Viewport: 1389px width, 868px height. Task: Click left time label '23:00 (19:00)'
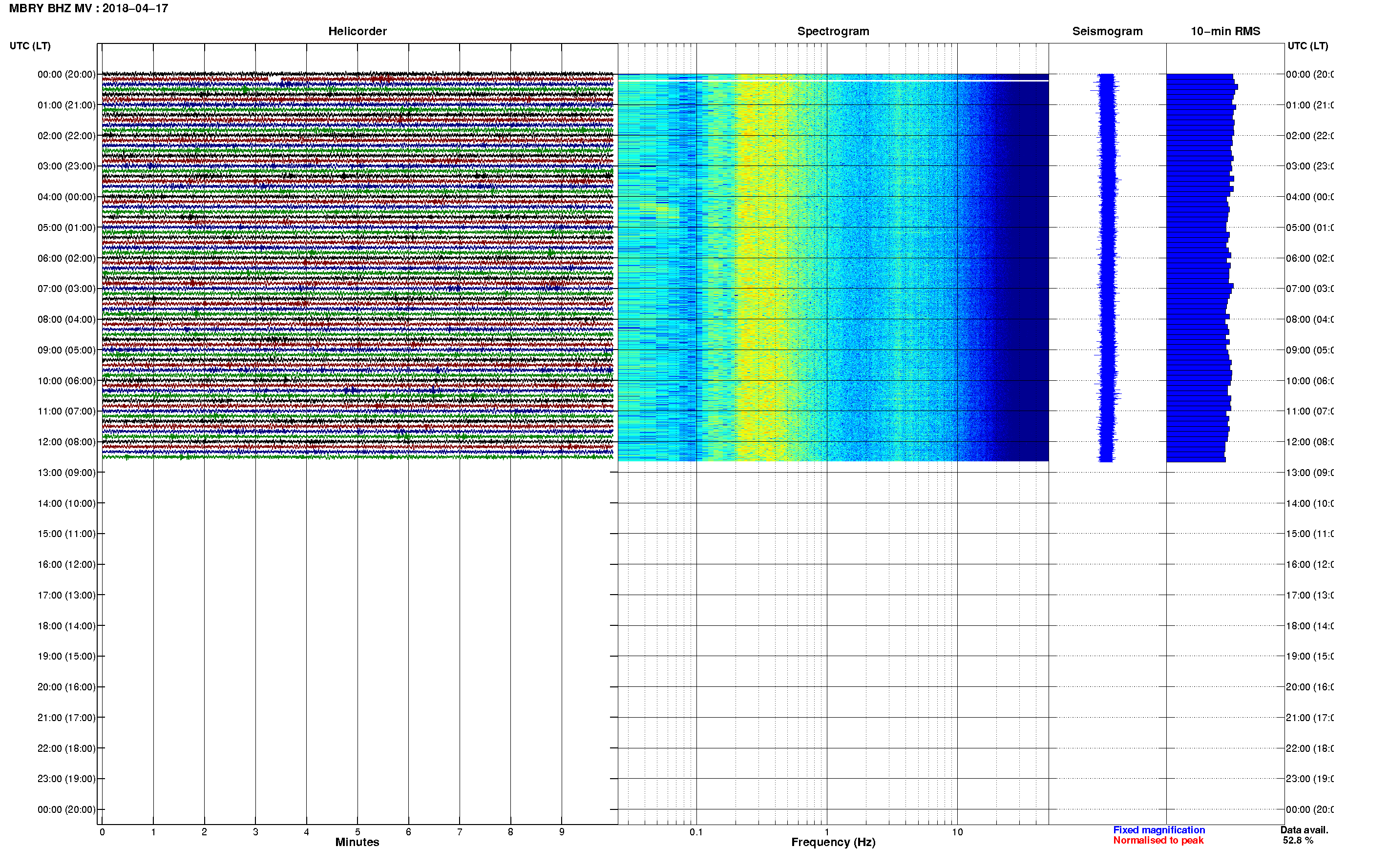(66, 779)
